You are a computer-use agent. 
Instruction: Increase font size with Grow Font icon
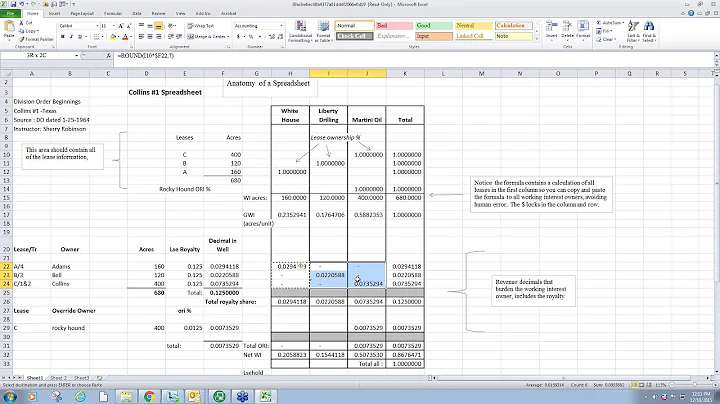pyautogui.click(x=121, y=26)
